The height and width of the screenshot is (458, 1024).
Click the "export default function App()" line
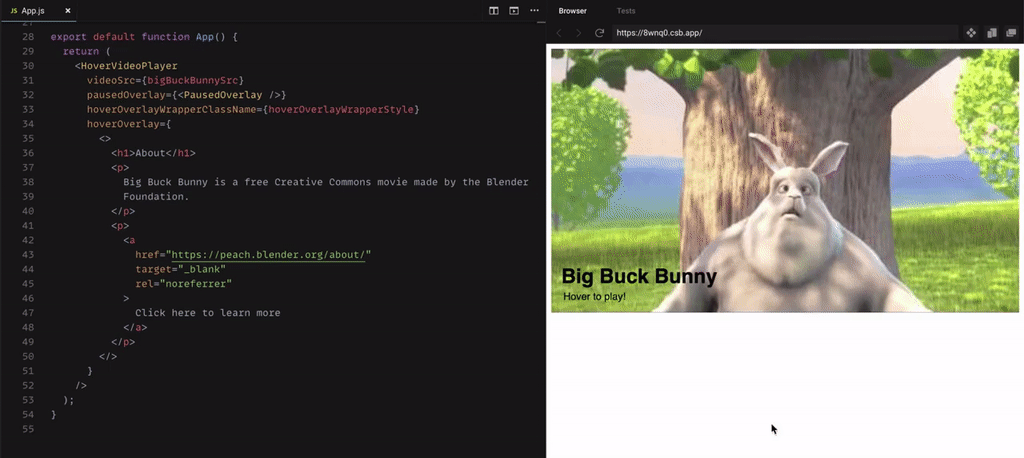[x=144, y=37]
